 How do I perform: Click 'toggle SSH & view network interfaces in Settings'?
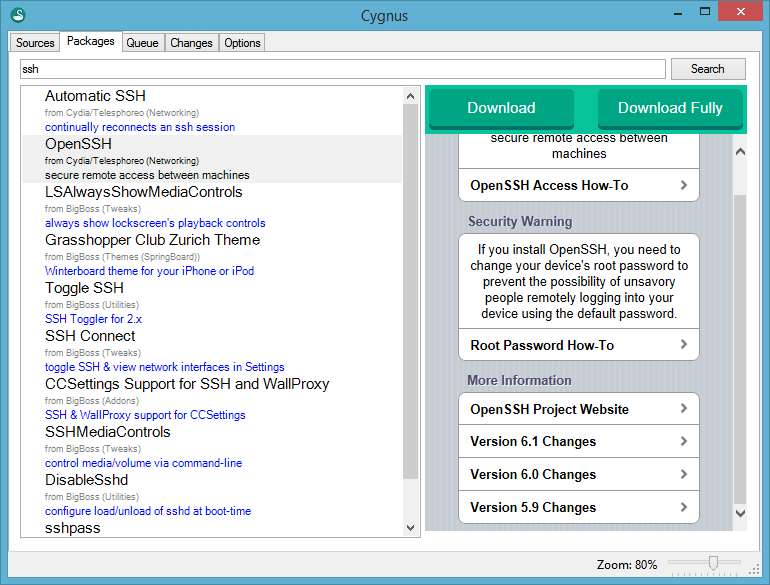point(165,367)
